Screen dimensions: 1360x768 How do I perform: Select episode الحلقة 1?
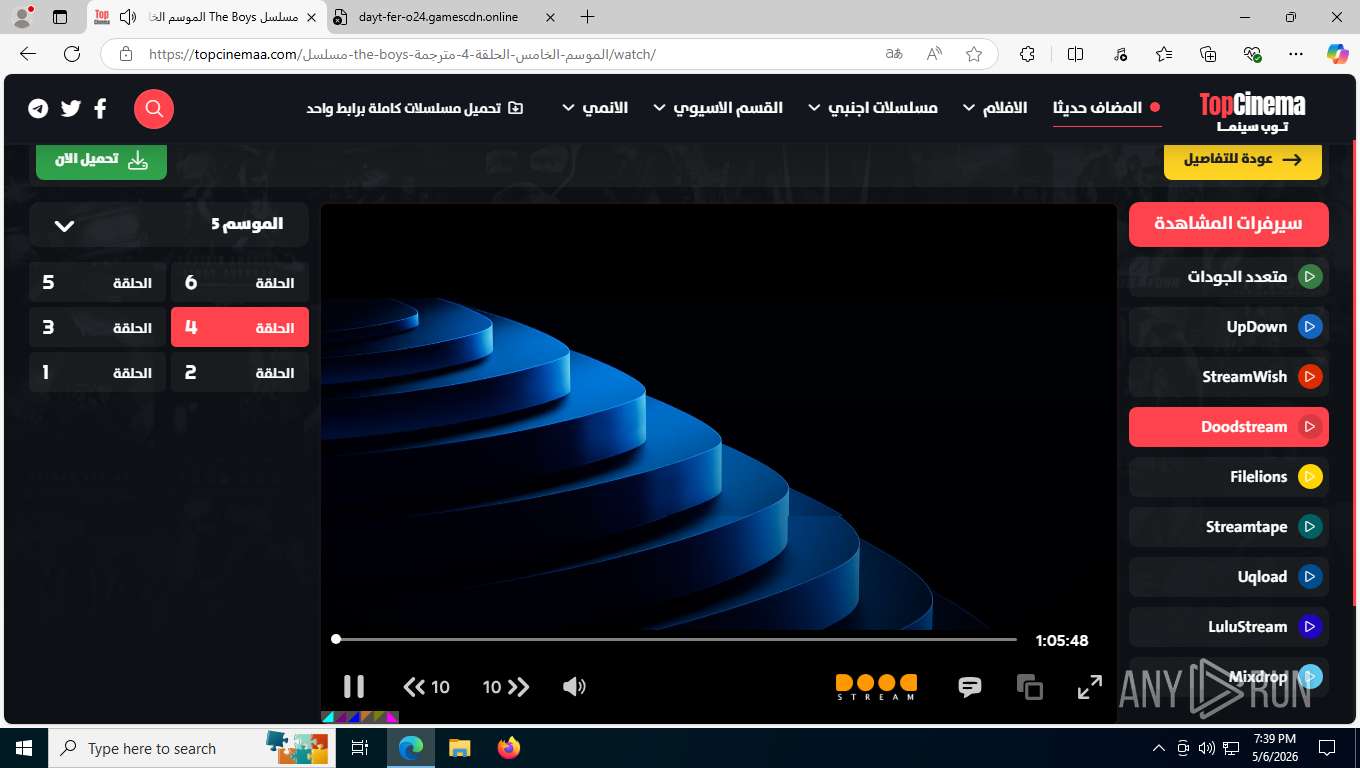click(97, 373)
